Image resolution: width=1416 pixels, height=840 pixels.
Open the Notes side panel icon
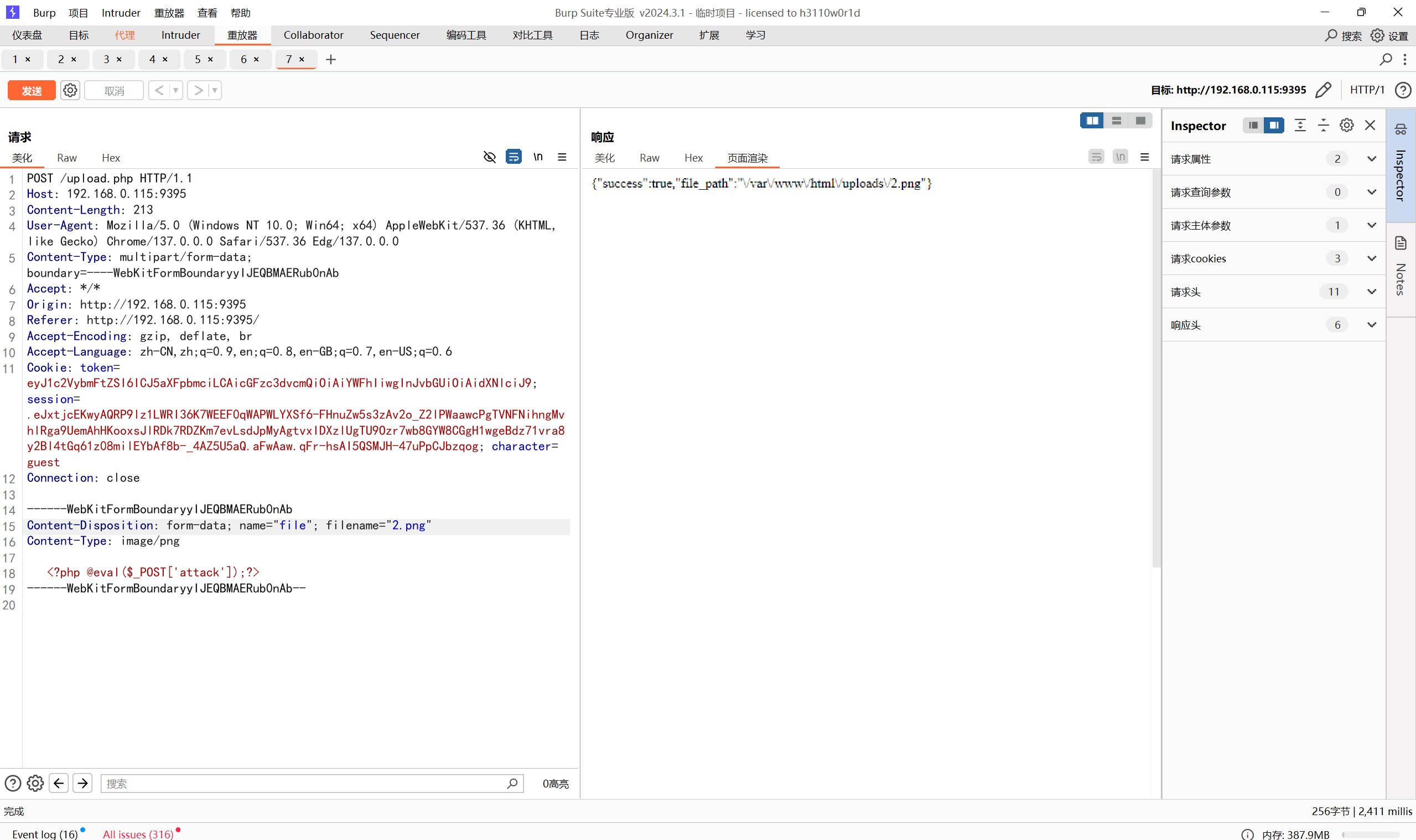tap(1400, 243)
